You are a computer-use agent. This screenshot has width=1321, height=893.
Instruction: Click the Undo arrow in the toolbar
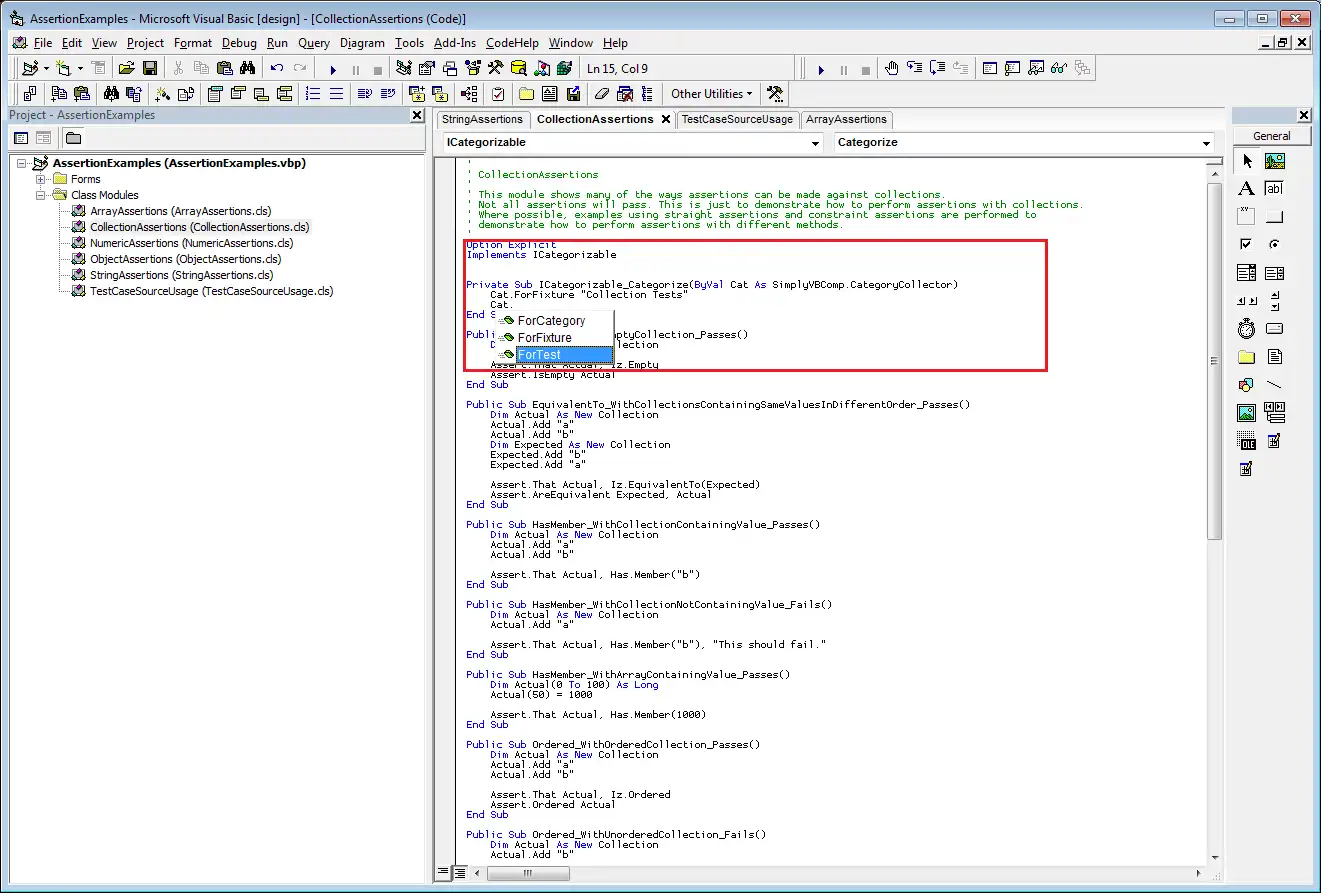pos(277,69)
